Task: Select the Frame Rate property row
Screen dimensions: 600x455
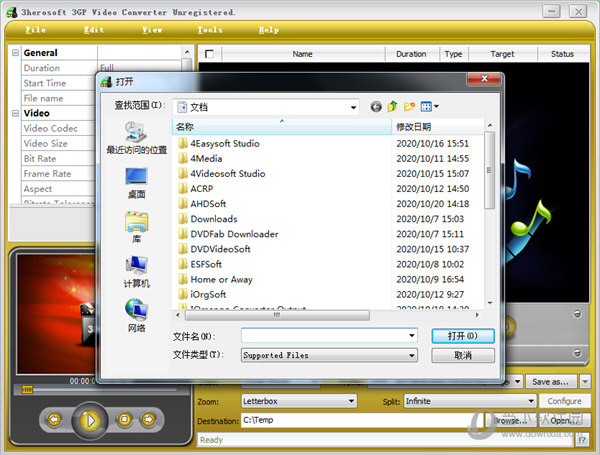Action: point(59,174)
